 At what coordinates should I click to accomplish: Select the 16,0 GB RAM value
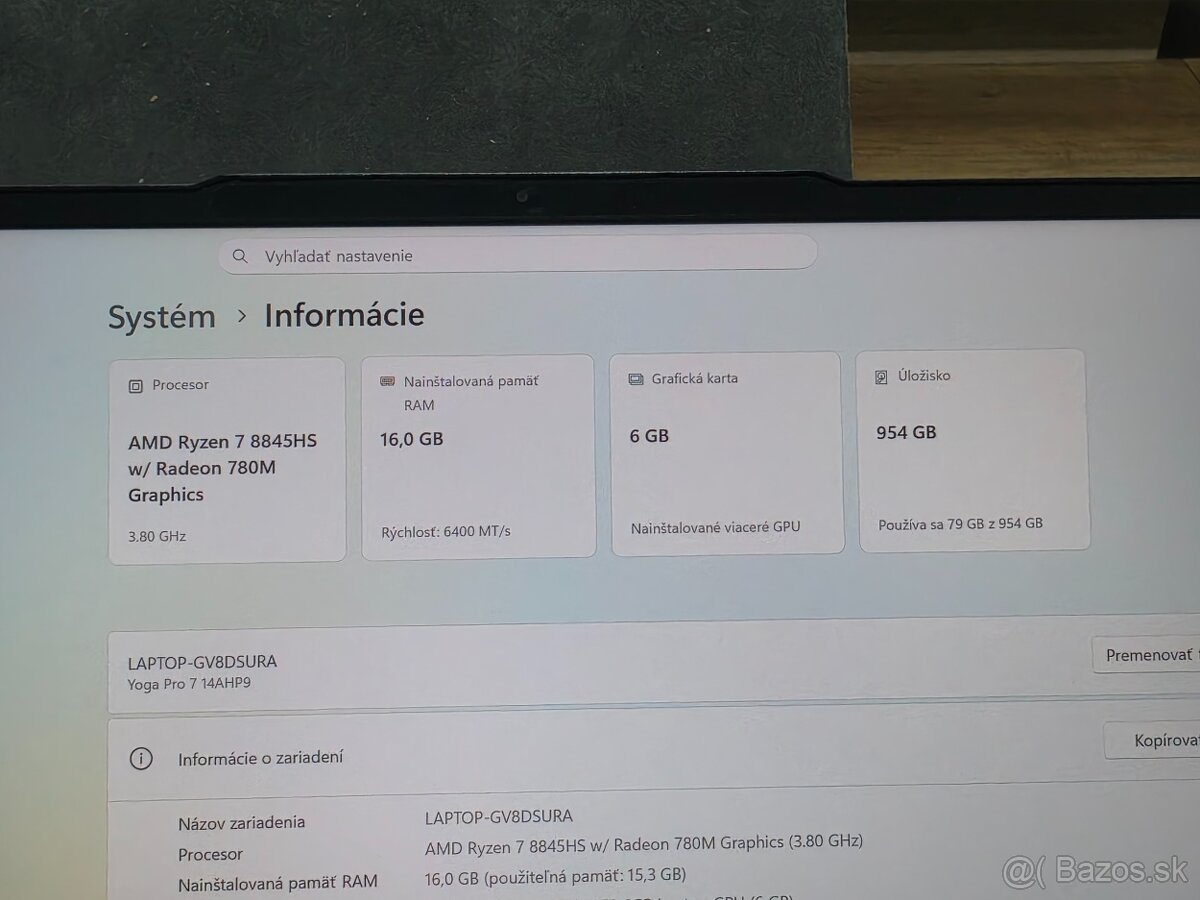(411, 439)
